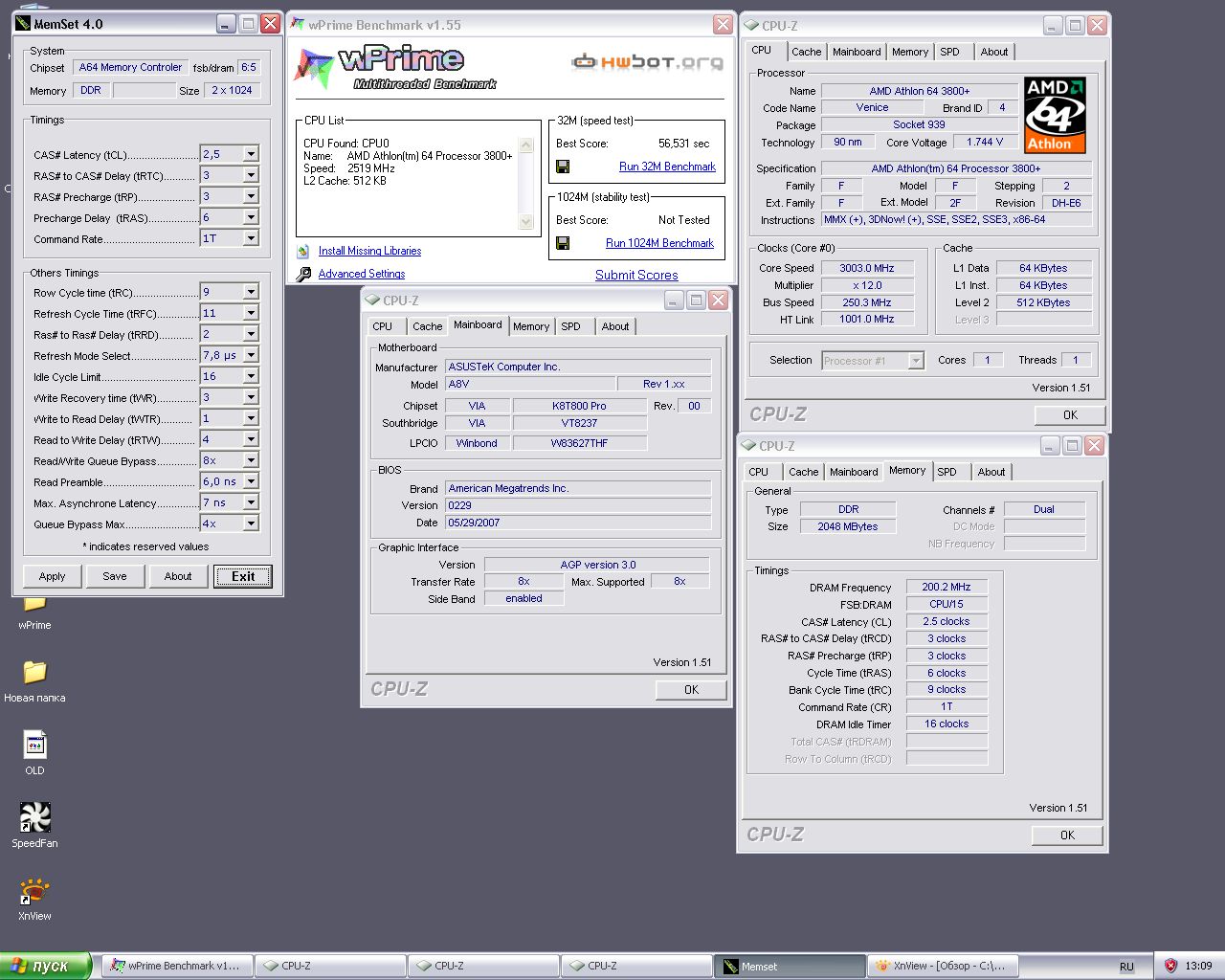Click the wPrime title bar icon
The image size is (1225, 980).
click(298, 25)
